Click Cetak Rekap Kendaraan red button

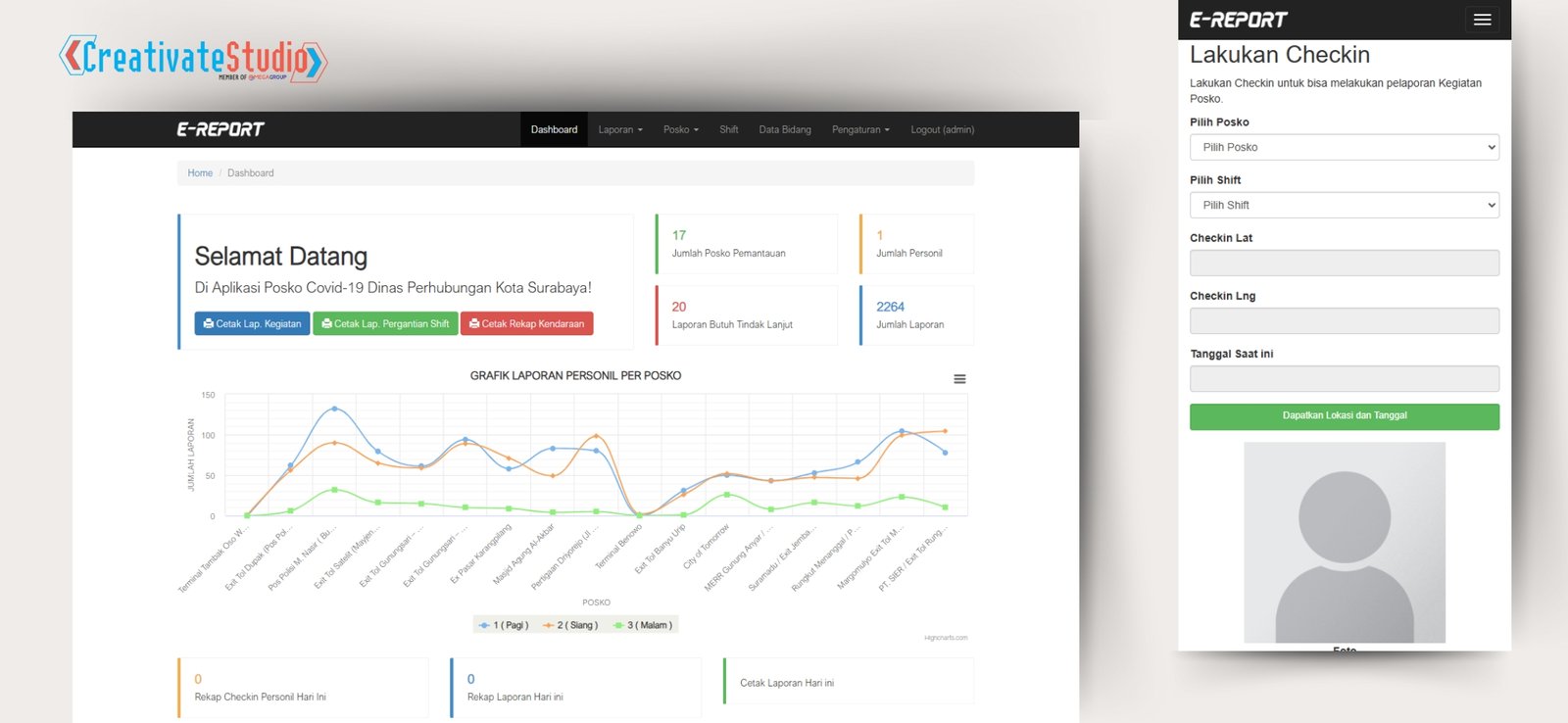(x=526, y=323)
